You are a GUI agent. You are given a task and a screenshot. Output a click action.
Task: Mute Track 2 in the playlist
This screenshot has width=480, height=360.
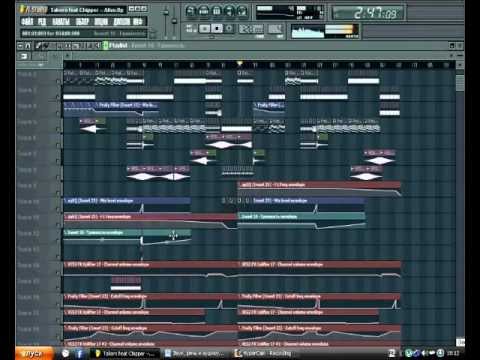pos(59,81)
